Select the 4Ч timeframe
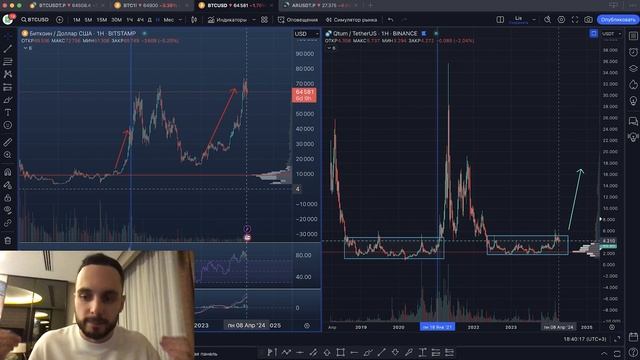Image resolution: width=640 pixels, height=360 pixels. (x=140, y=20)
